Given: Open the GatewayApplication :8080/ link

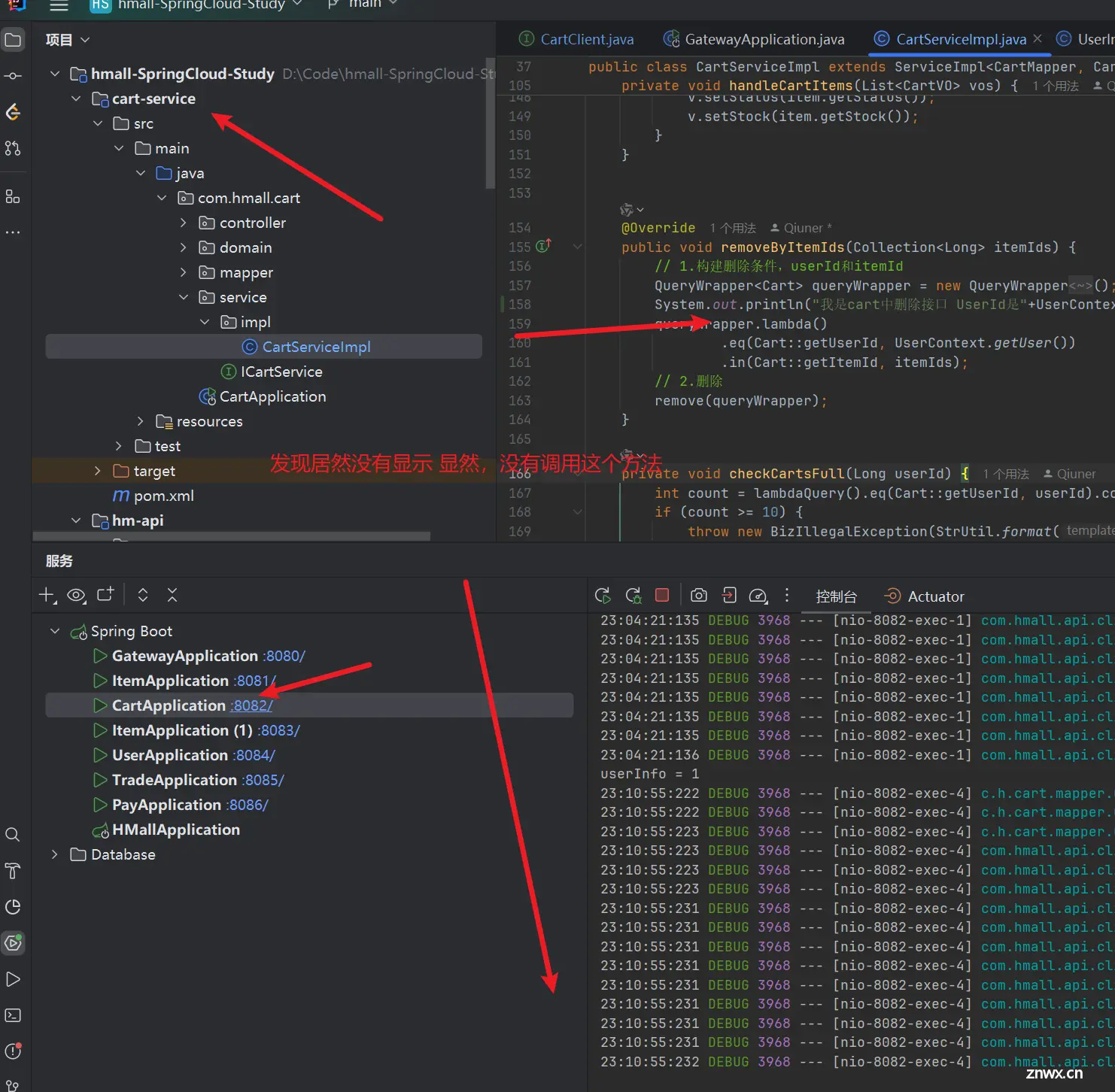Looking at the screenshot, I should (284, 656).
